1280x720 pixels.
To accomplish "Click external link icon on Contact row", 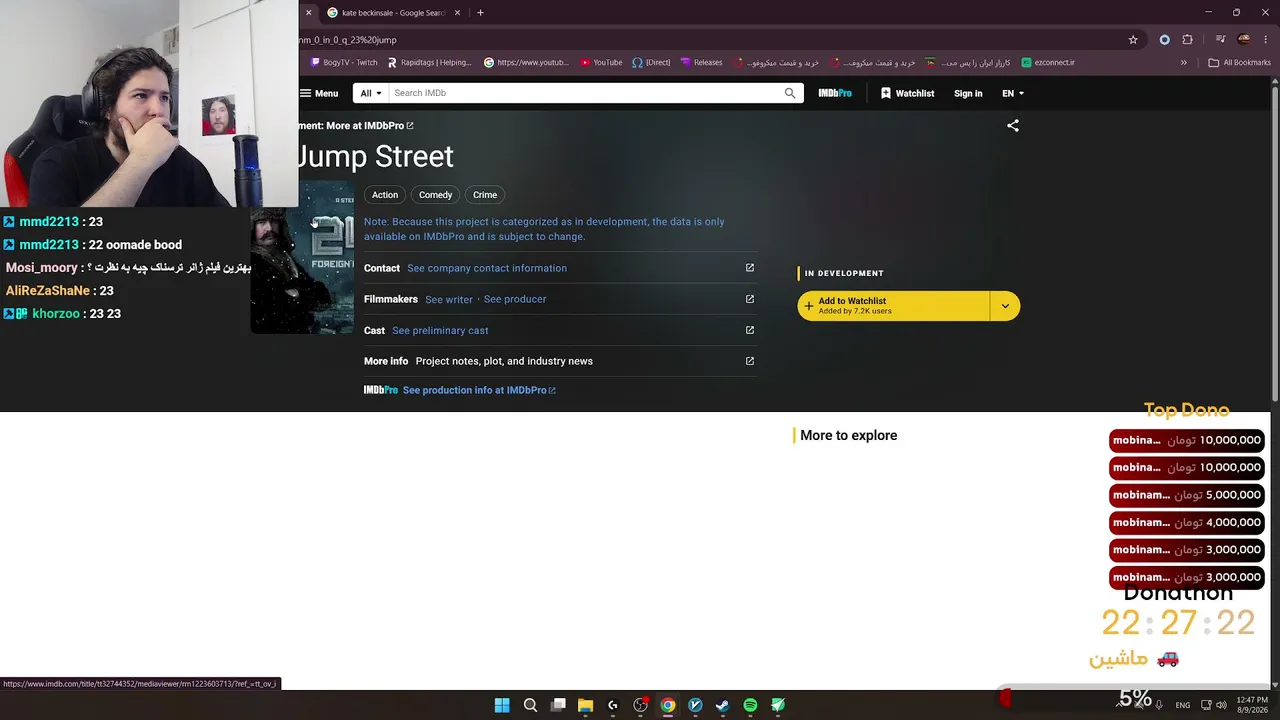I will point(750,268).
